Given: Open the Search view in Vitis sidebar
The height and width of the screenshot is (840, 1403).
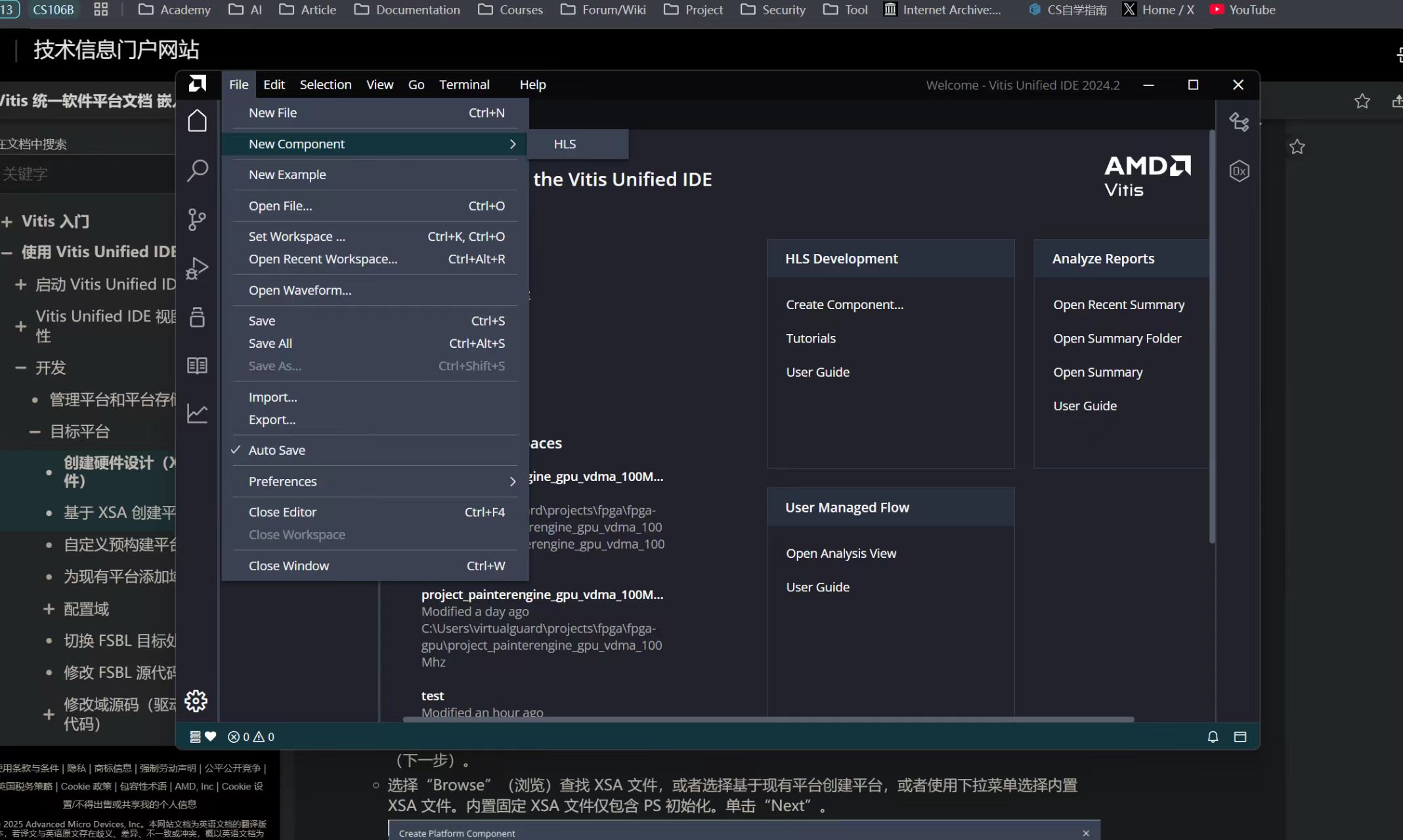Looking at the screenshot, I should 197,171.
